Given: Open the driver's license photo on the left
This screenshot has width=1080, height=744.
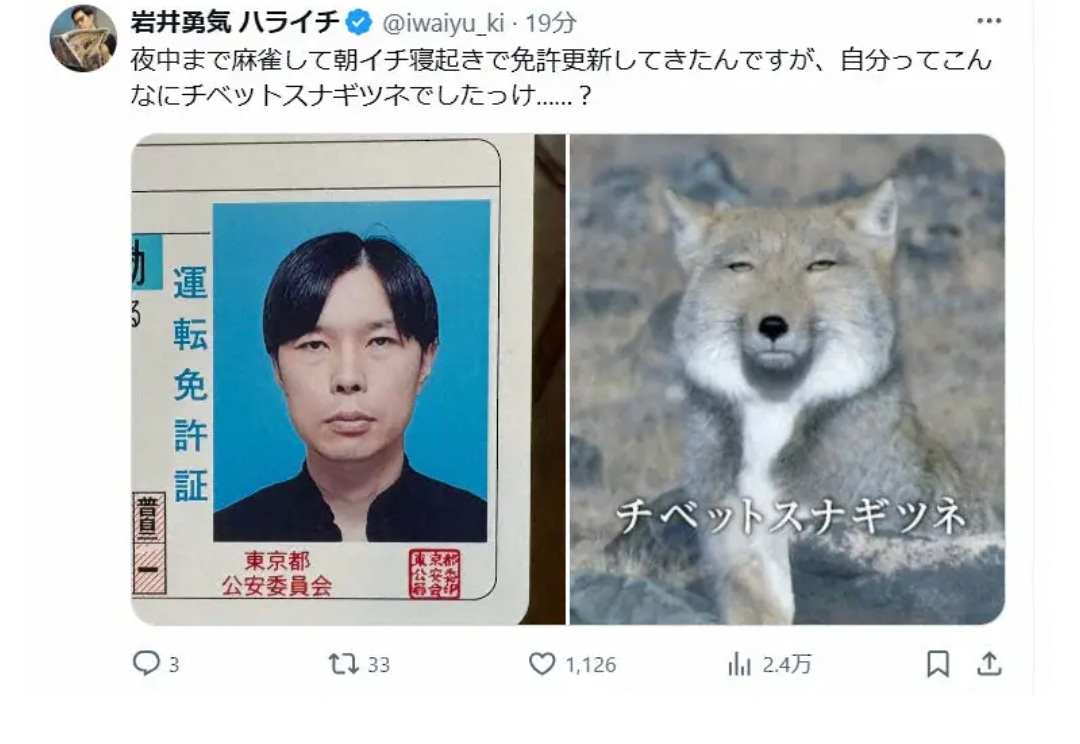Looking at the screenshot, I should coord(348,380).
